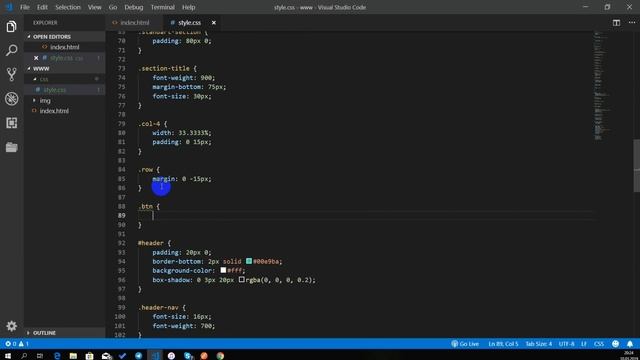
Task: Click the feedback smiley in status bar
Action: click(x=616, y=344)
